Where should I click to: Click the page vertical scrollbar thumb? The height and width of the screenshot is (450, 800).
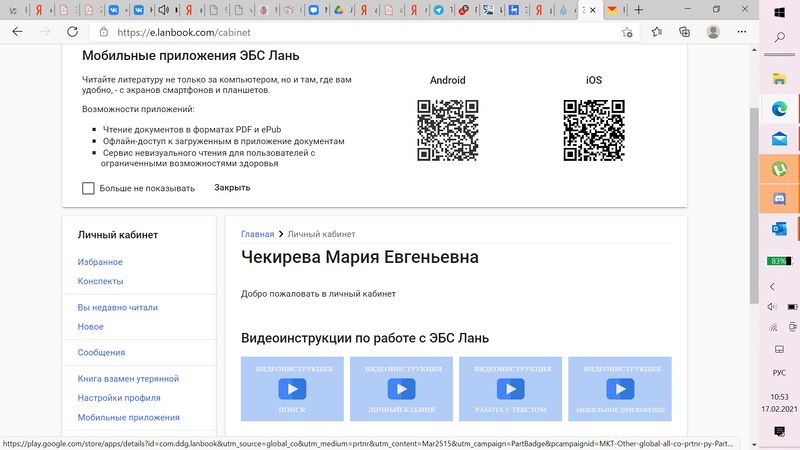(x=754, y=206)
